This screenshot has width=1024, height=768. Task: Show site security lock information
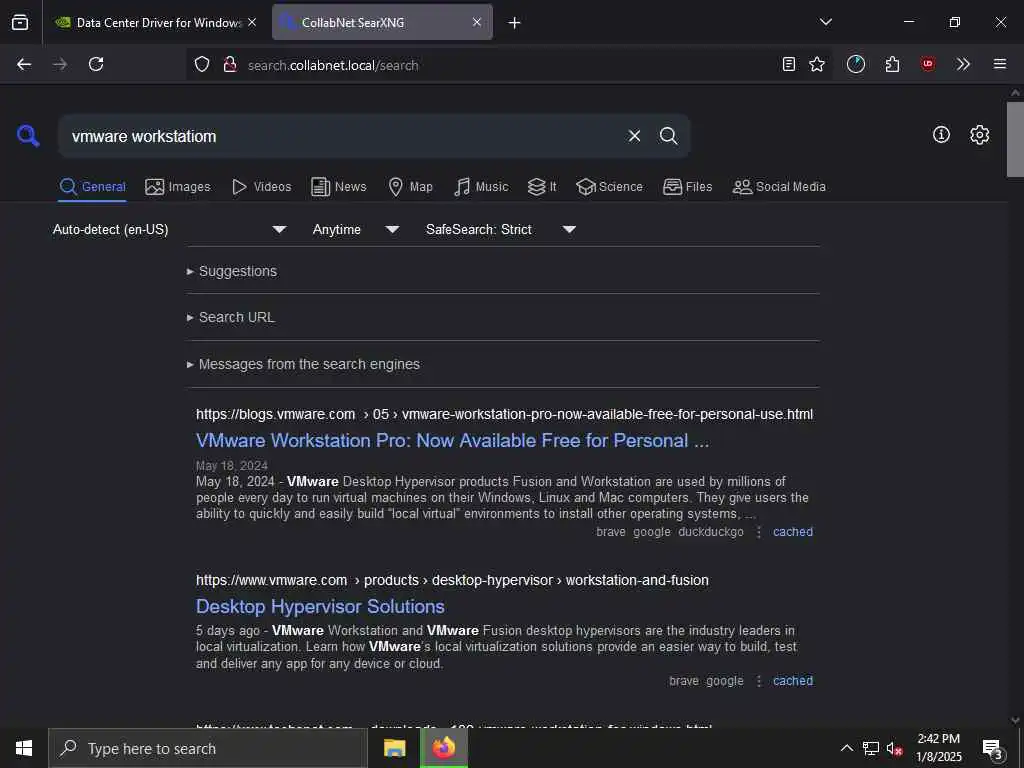[229, 64]
